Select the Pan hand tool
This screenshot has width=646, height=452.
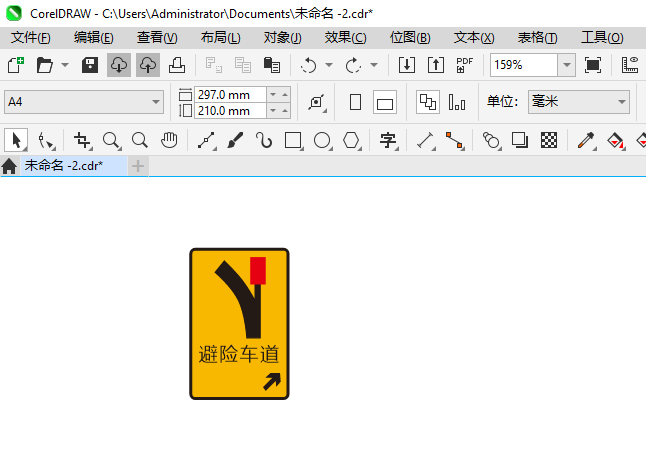pos(169,140)
